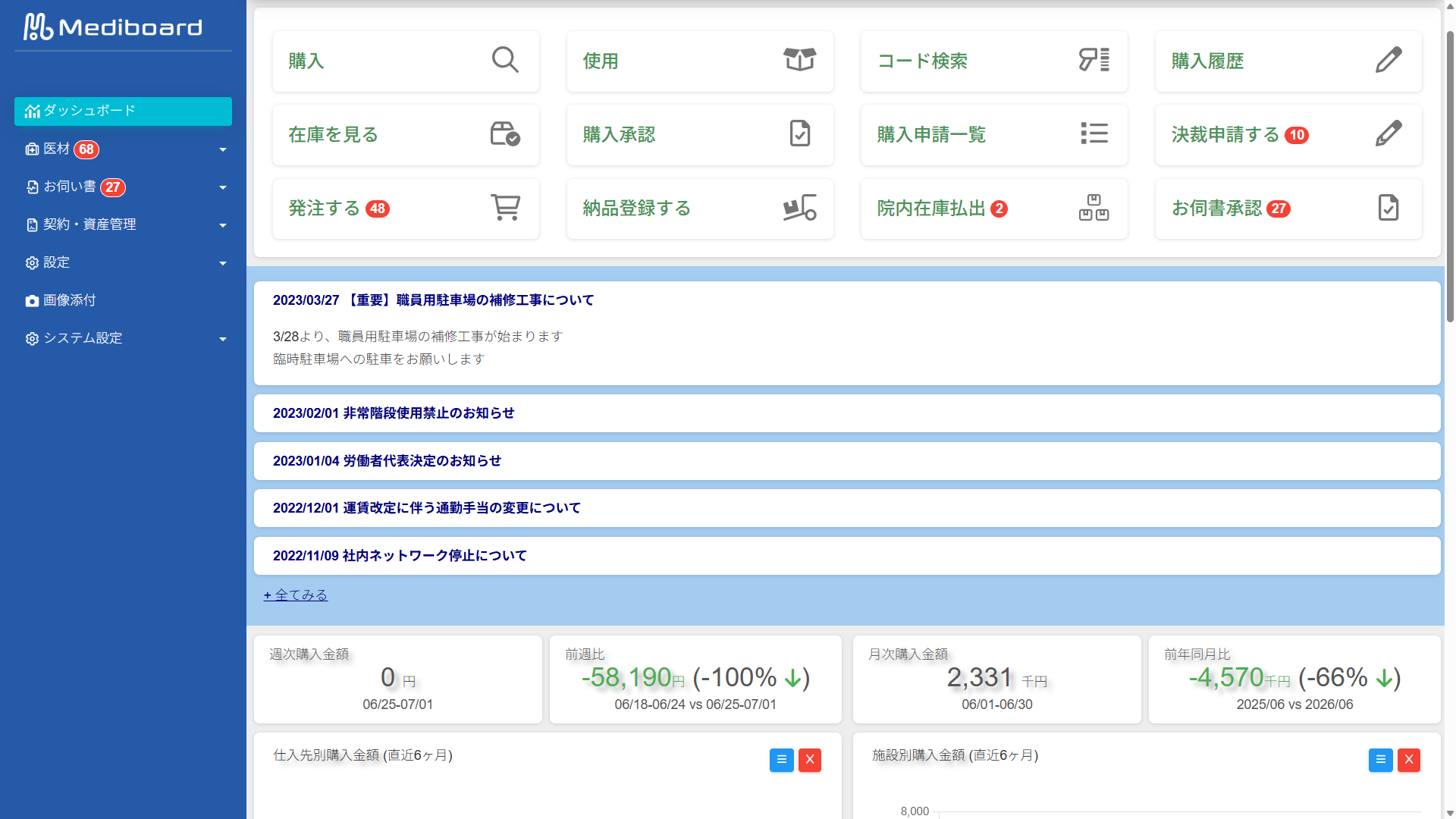Click the stacked boxes icon on 院内在庫払出 card
This screenshot has height=819, width=1456.
pyautogui.click(x=1094, y=207)
